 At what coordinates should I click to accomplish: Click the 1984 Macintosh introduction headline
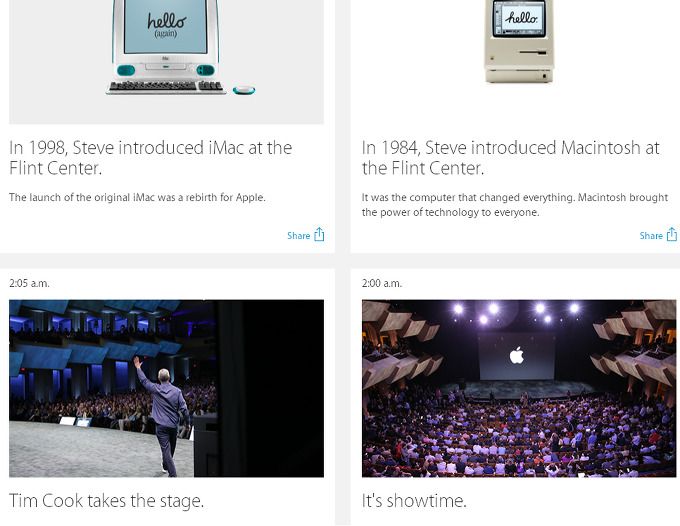511,158
